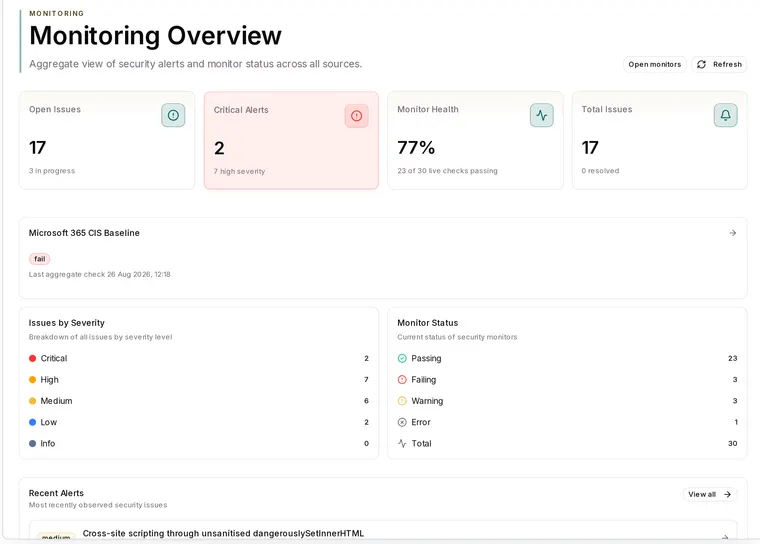
Task: Click the Passing count 23
Action: pos(732,358)
